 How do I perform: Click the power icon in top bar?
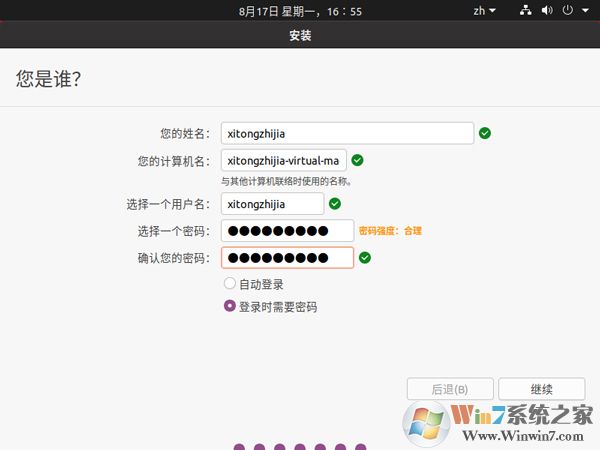click(x=567, y=10)
